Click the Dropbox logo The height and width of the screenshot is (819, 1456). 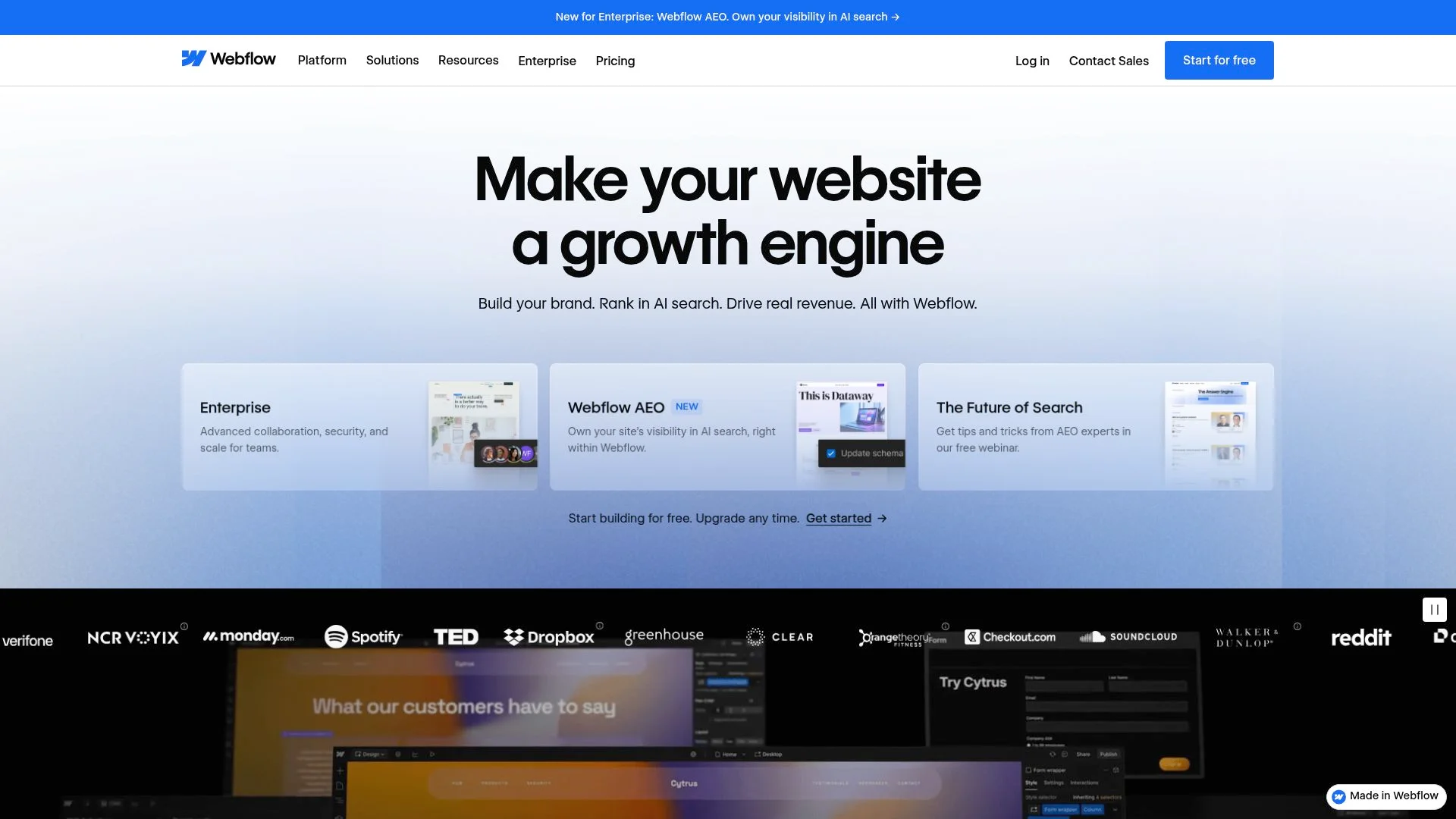click(549, 637)
